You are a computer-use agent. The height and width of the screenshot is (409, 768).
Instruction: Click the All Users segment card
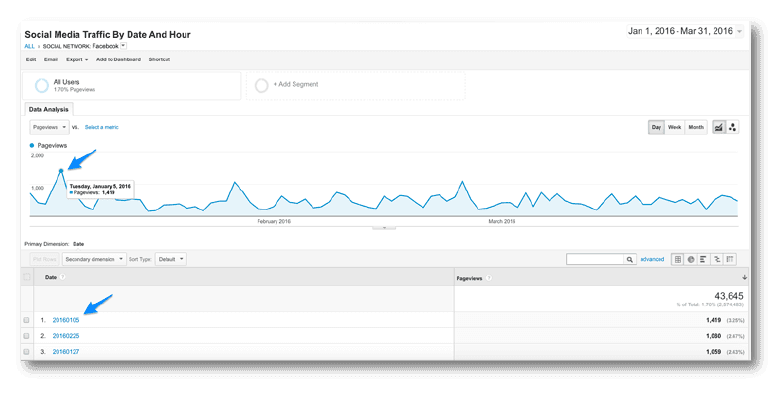pyautogui.click(x=132, y=86)
